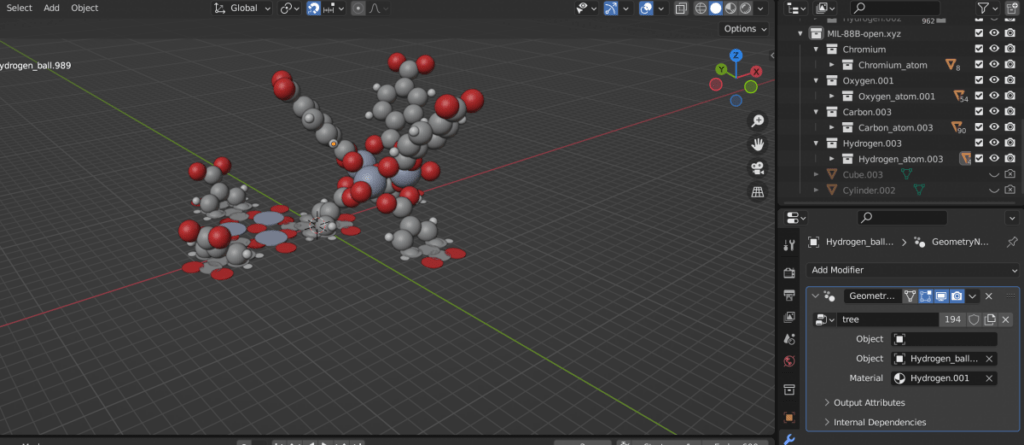Click the Add Modifier dropdown button
This screenshot has width=1024, height=445.
912,270
